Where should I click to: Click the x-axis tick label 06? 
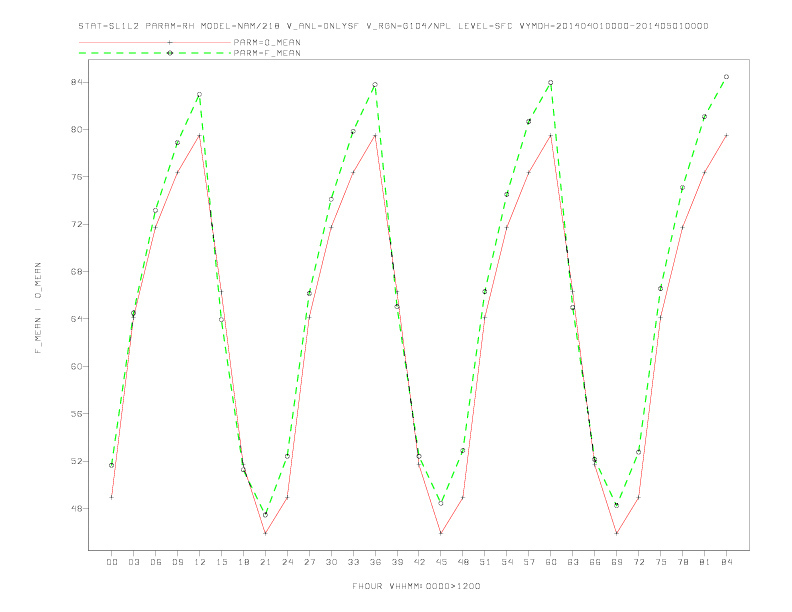point(156,562)
